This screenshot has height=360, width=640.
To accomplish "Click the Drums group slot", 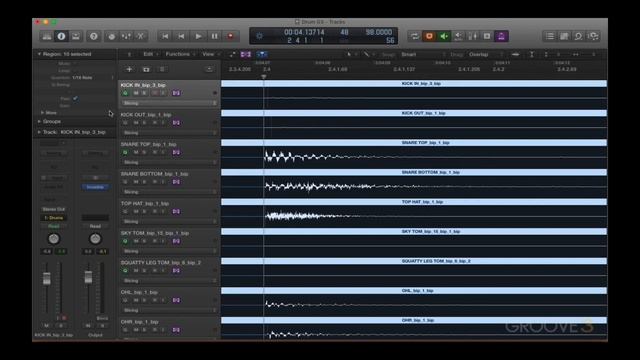I will (53, 218).
